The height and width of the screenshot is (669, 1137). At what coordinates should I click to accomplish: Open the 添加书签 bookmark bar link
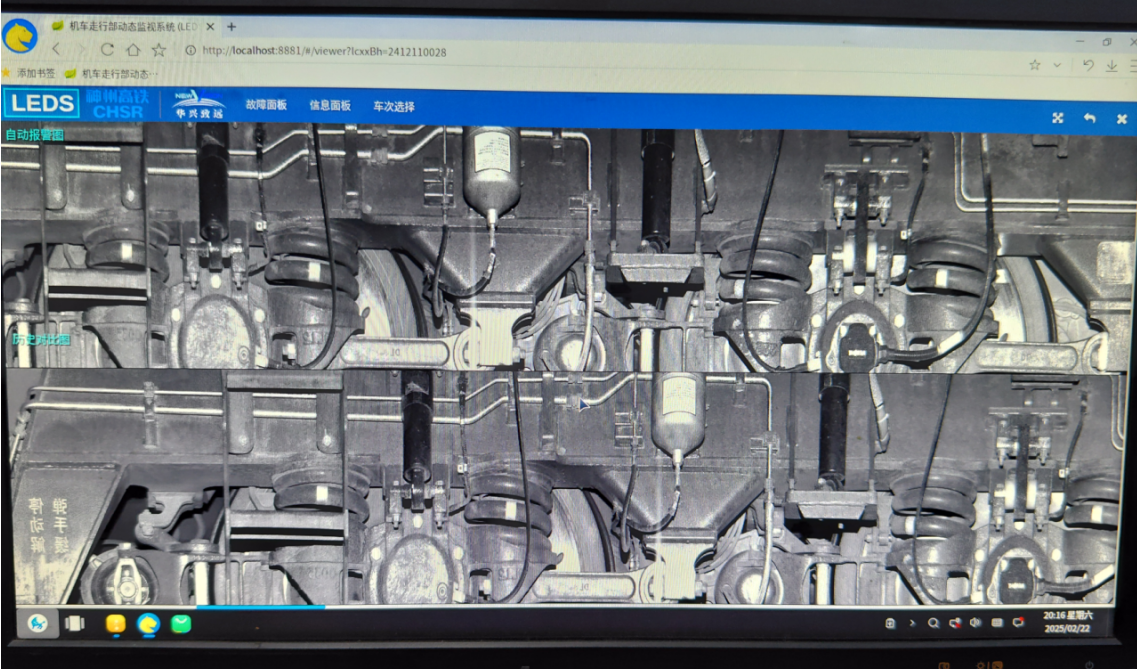coord(35,73)
